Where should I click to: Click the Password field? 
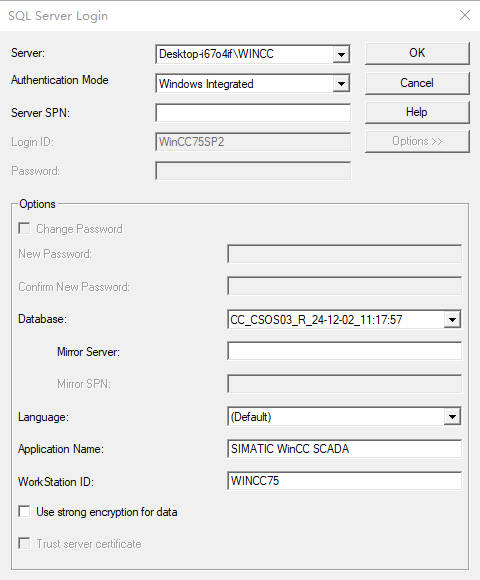253,171
